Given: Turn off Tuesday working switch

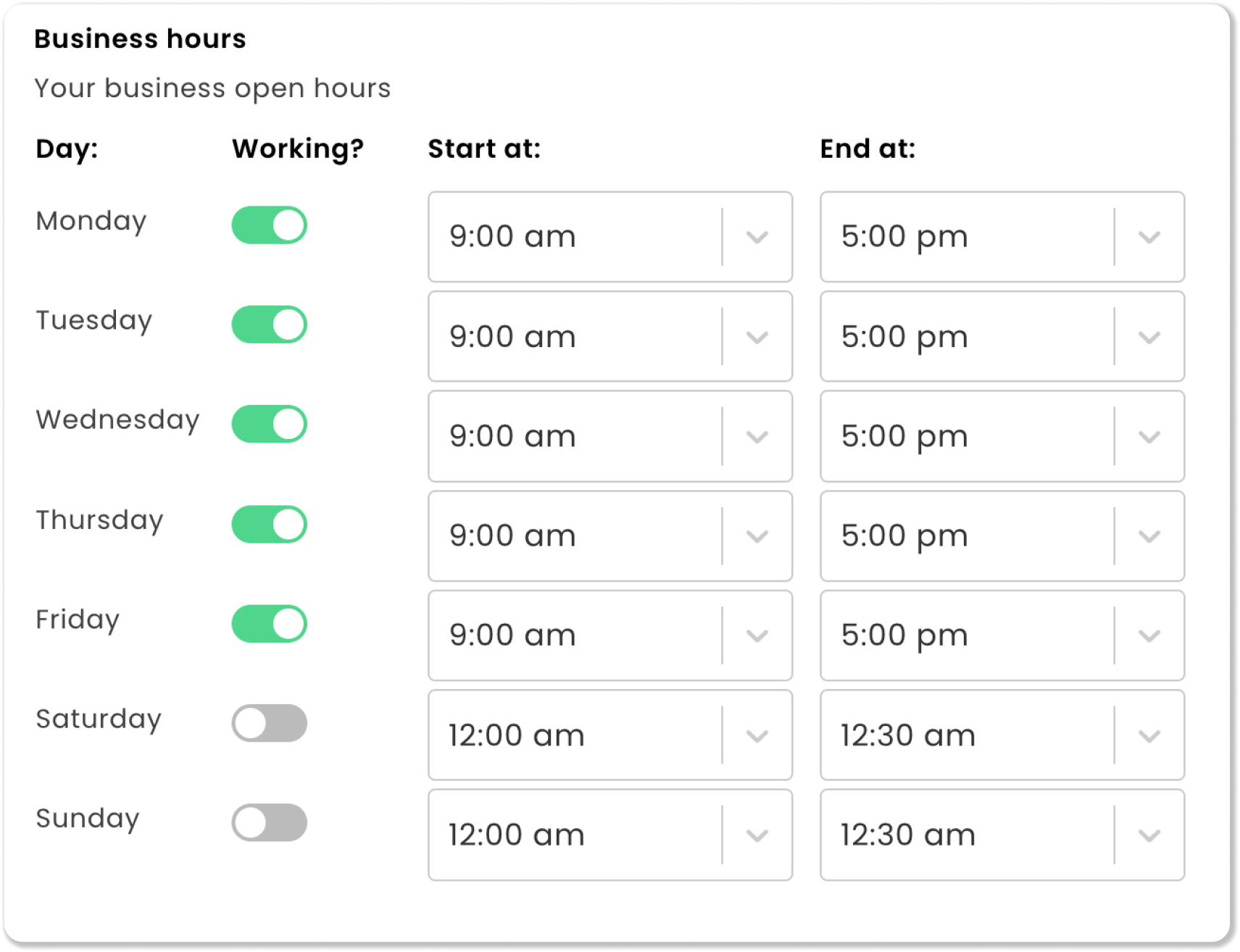Looking at the screenshot, I should coord(269,325).
